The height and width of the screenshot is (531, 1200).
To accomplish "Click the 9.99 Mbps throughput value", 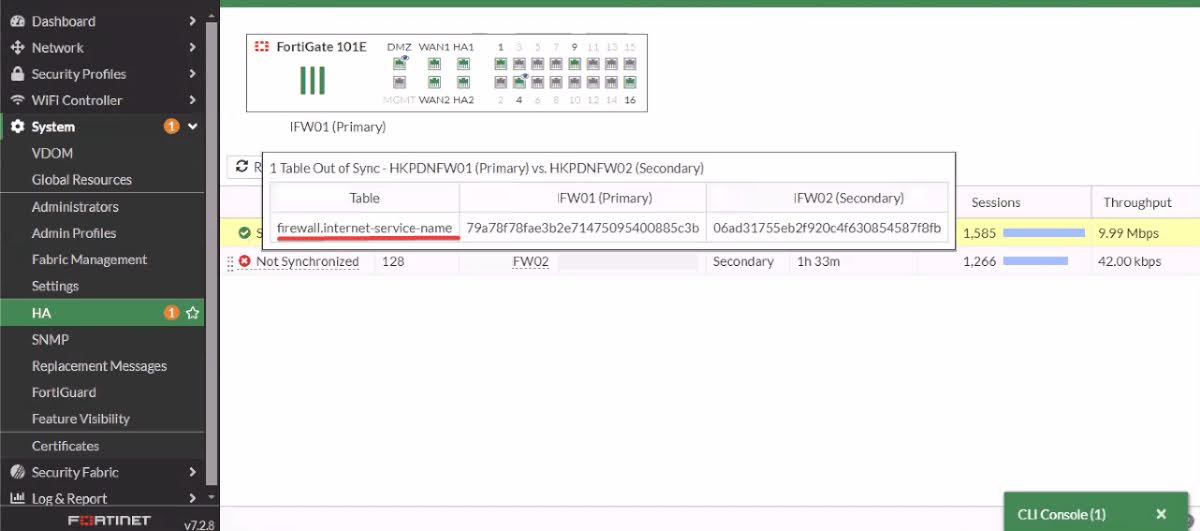I will click(1128, 233).
